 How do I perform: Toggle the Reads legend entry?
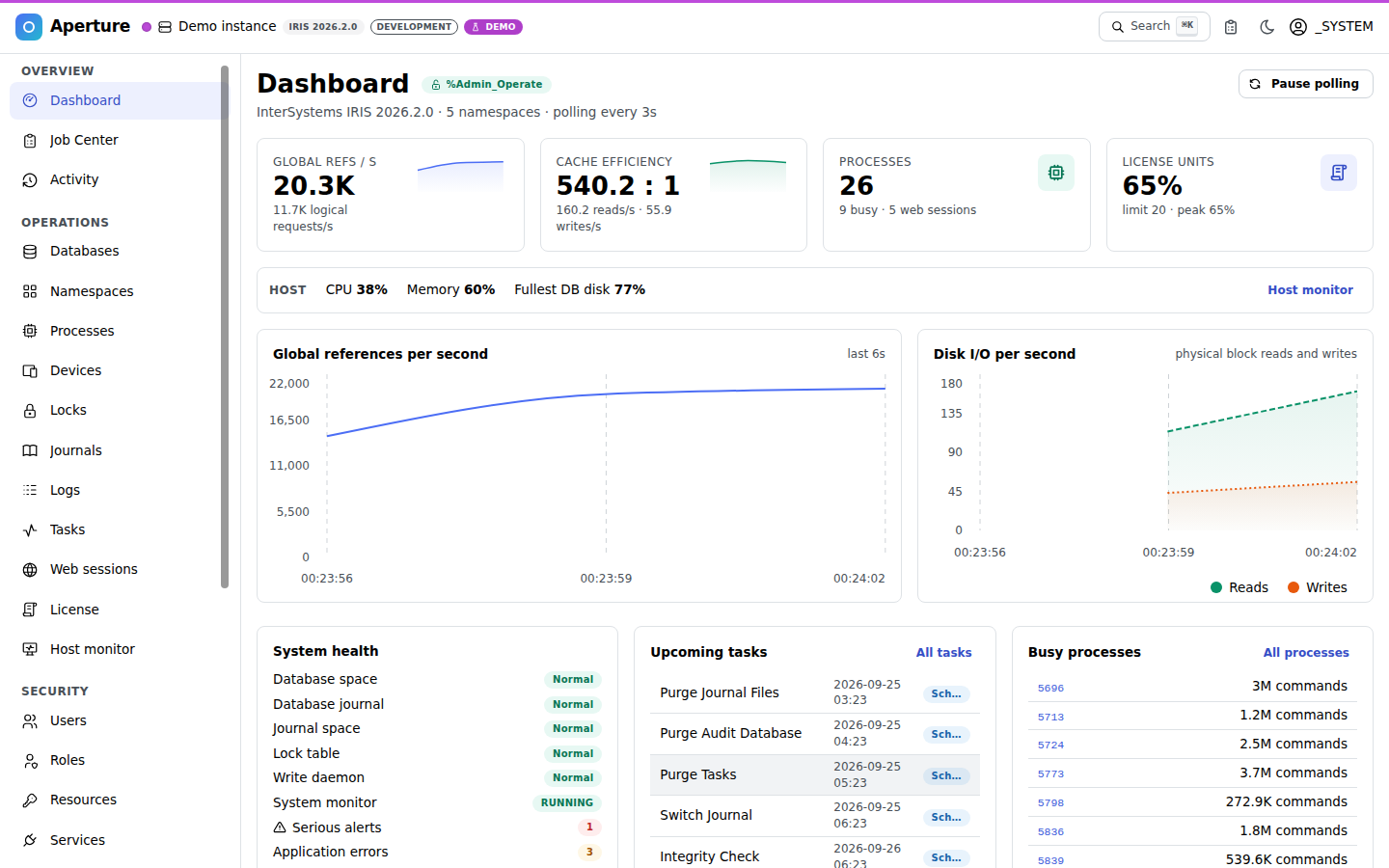pyautogui.click(x=1239, y=587)
